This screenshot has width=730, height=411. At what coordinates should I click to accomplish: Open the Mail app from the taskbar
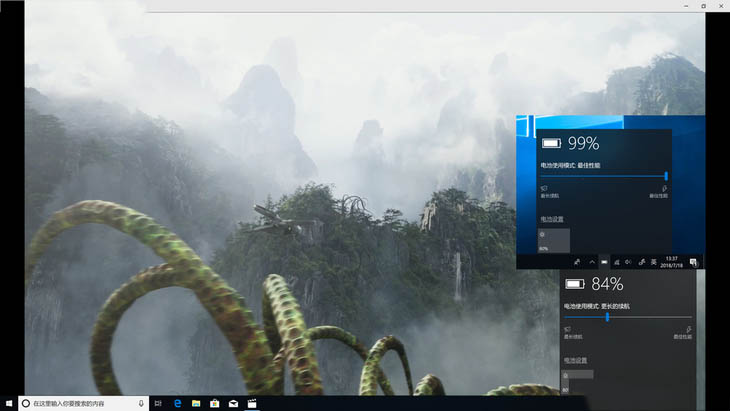tap(233, 404)
